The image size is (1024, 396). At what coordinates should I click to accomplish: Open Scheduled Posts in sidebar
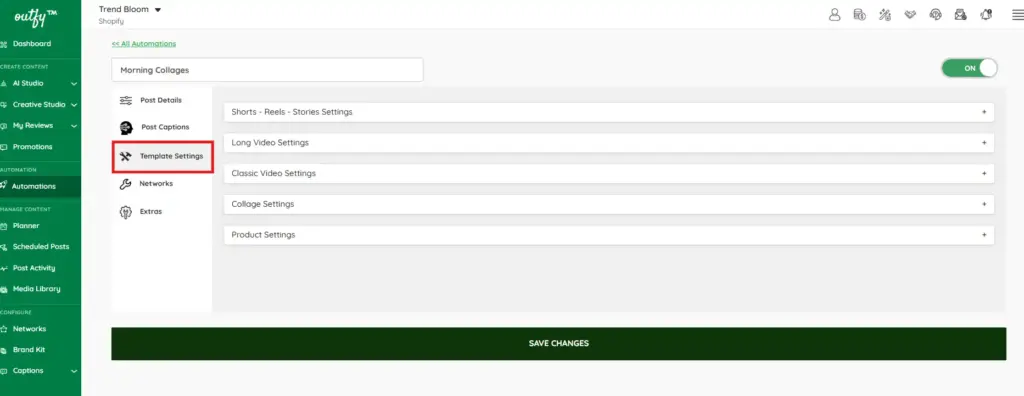[x=40, y=247]
